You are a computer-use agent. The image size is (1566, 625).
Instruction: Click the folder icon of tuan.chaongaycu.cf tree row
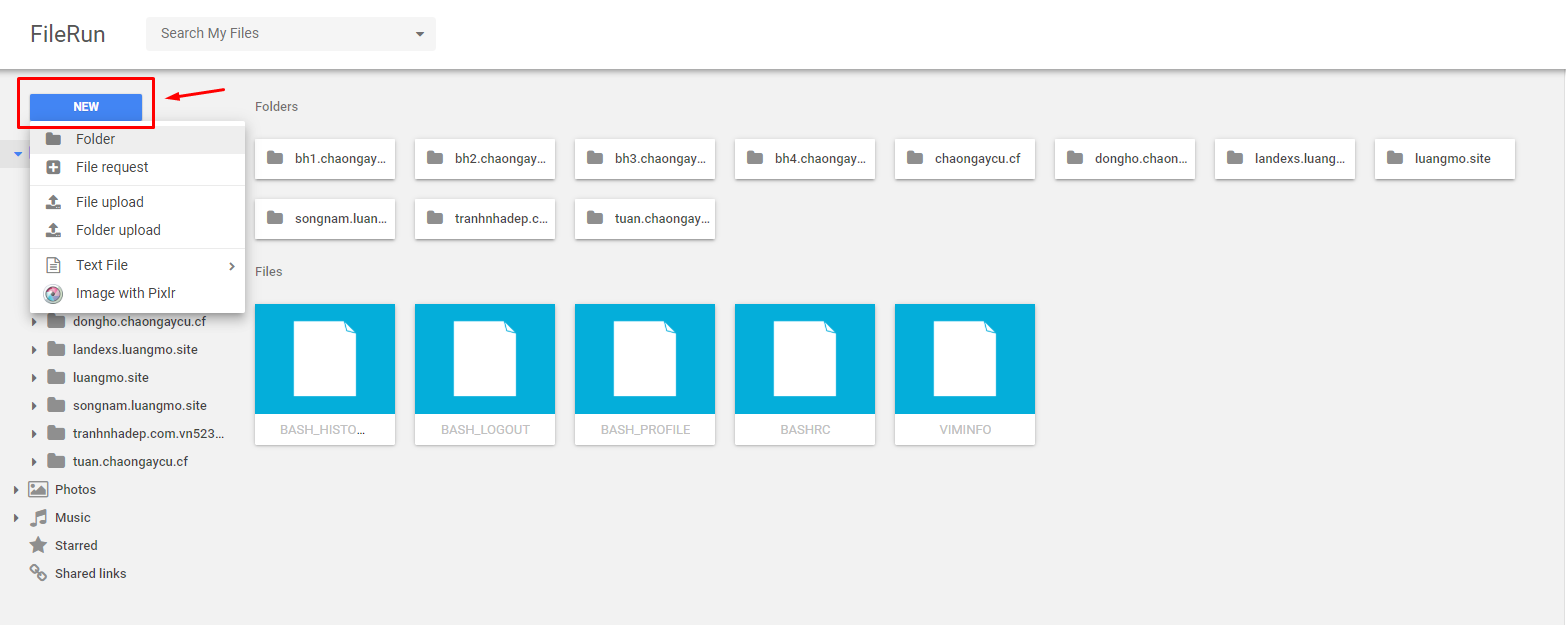tap(56, 461)
